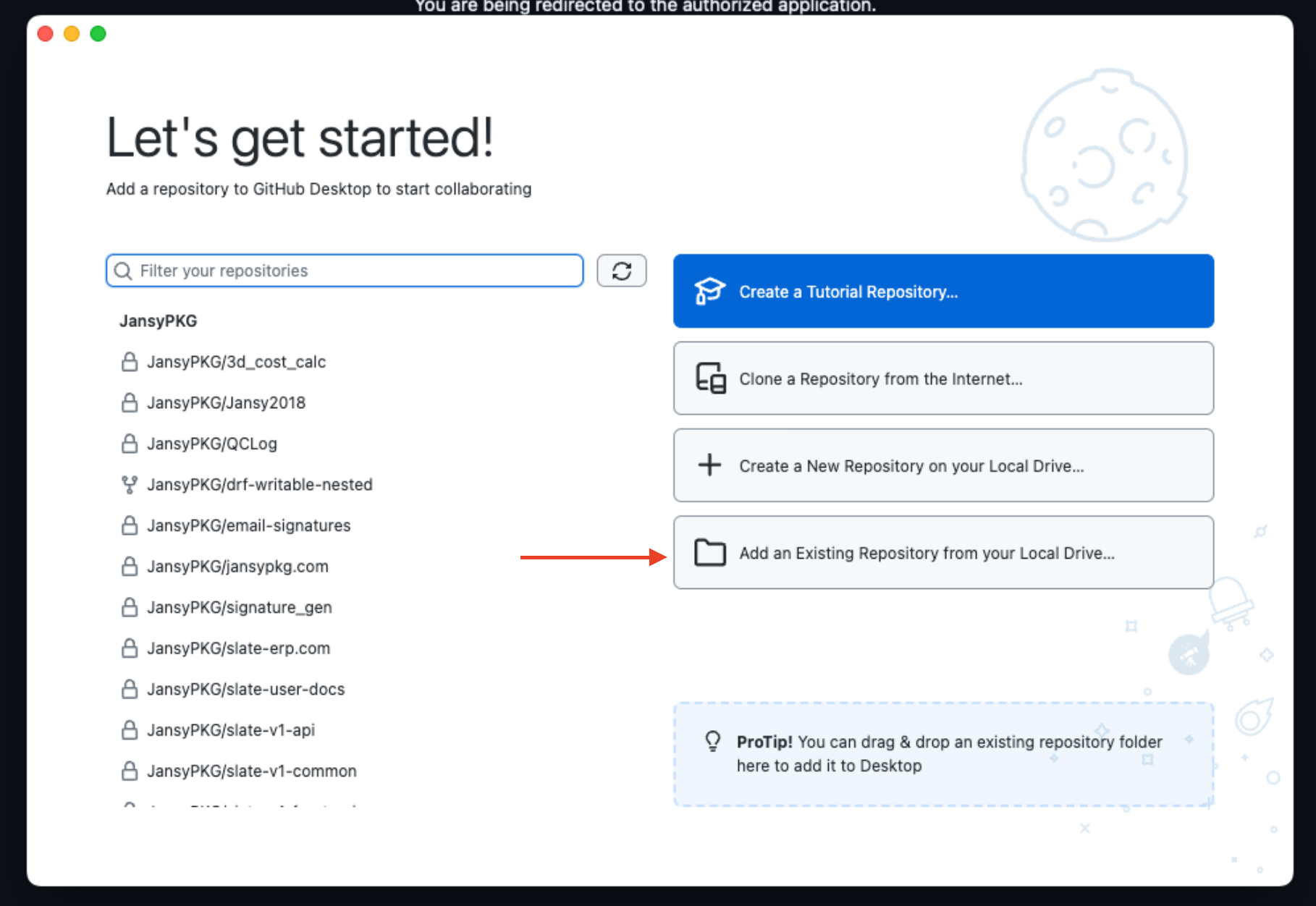This screenshot has height=906, width=1316.
Task: Click Create a Tutorial Repository
Action: coord(942,291)
